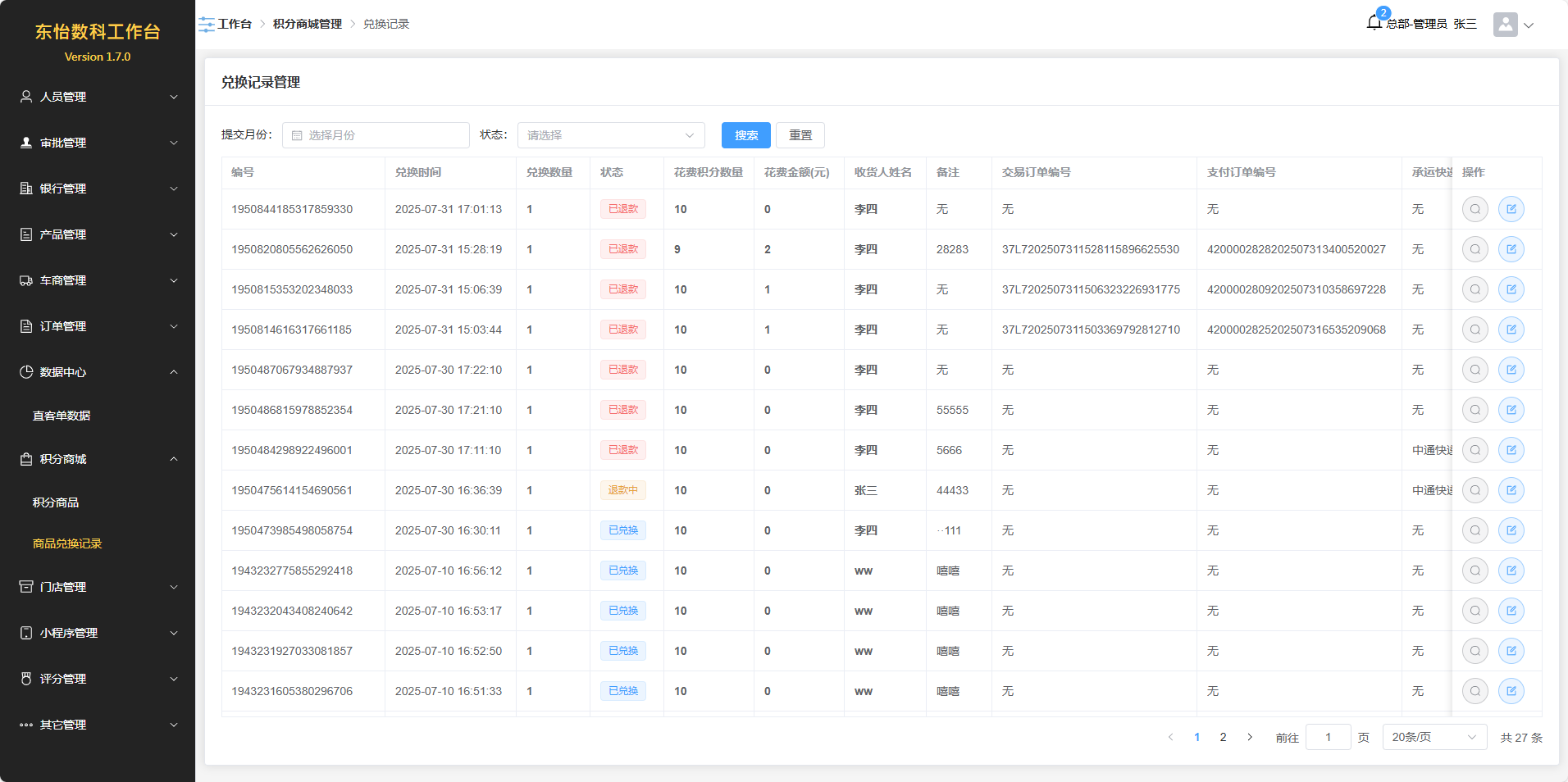Image resolution: width=1568 pixels, height=782 pixels.
Task: View details of the 退款中 record row
Action: pyautogui.click(x=1475, y=490)
